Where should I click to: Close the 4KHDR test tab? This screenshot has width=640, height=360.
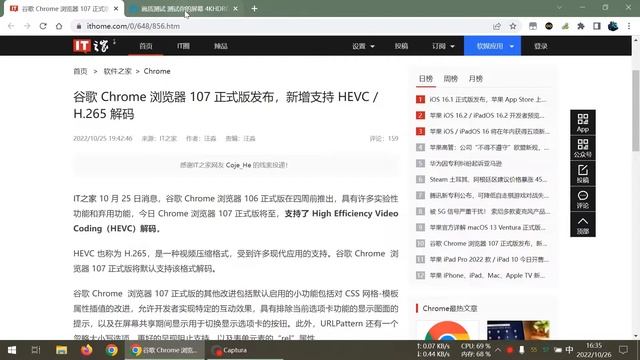tap(236, 9)
